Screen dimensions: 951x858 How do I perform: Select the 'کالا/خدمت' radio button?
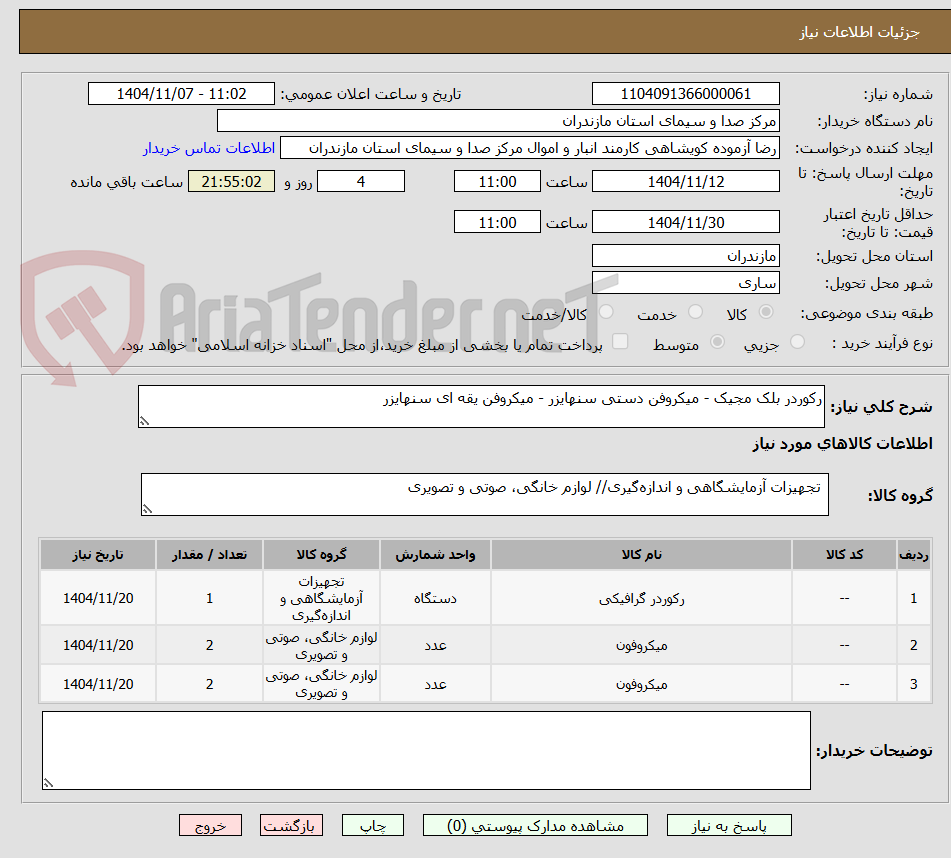pos(606,312)
